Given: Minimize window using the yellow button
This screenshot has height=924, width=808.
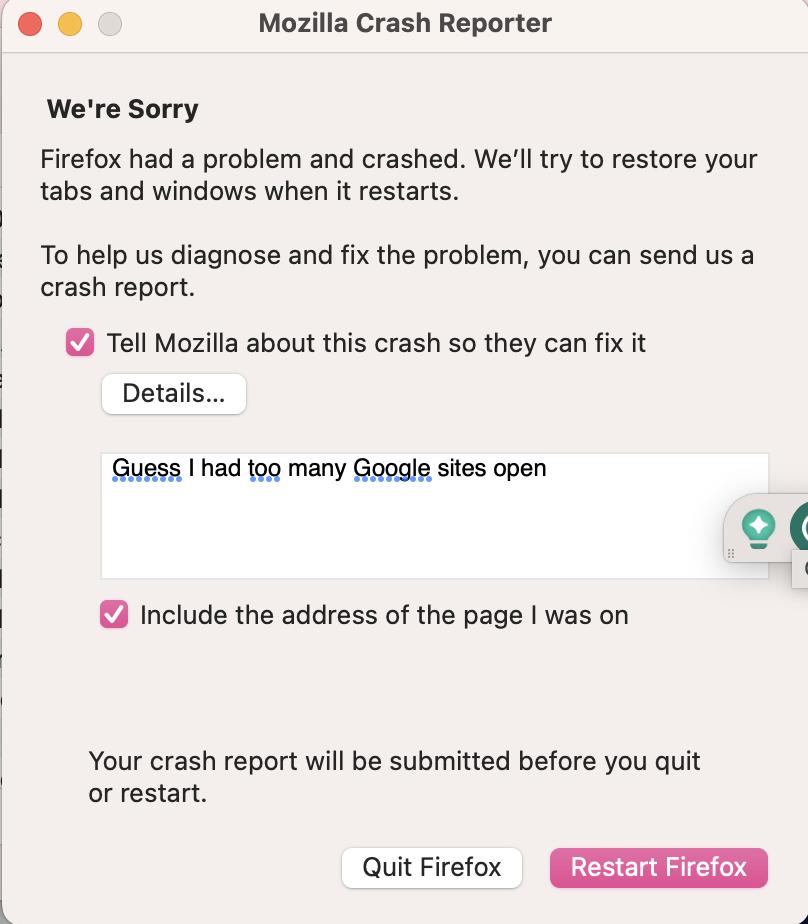Looking at the screenshot, I should (x=70, y=24).
